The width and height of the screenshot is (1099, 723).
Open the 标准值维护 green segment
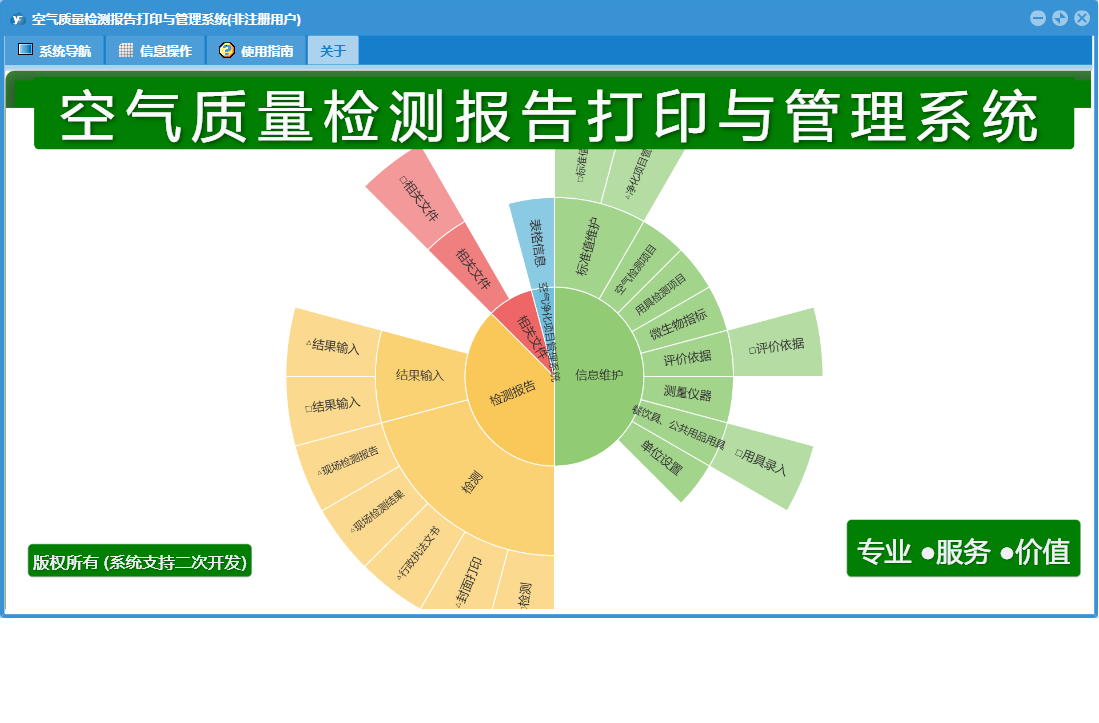coord(587,245)
